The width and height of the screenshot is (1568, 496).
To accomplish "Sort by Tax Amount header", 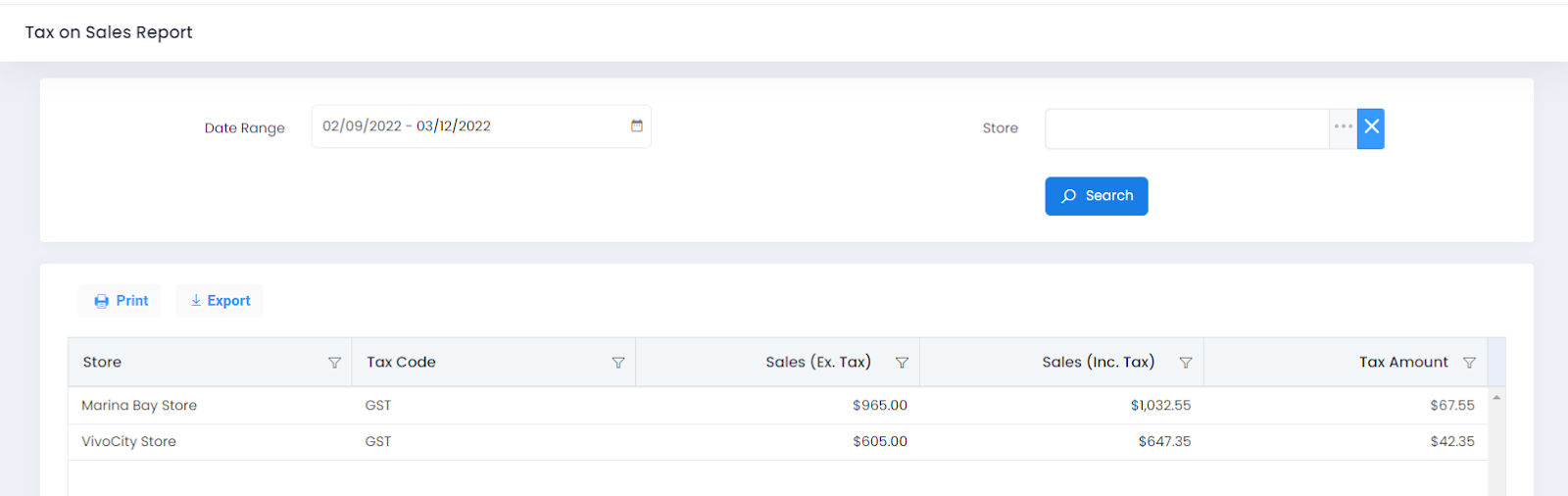I will 1402,363.
